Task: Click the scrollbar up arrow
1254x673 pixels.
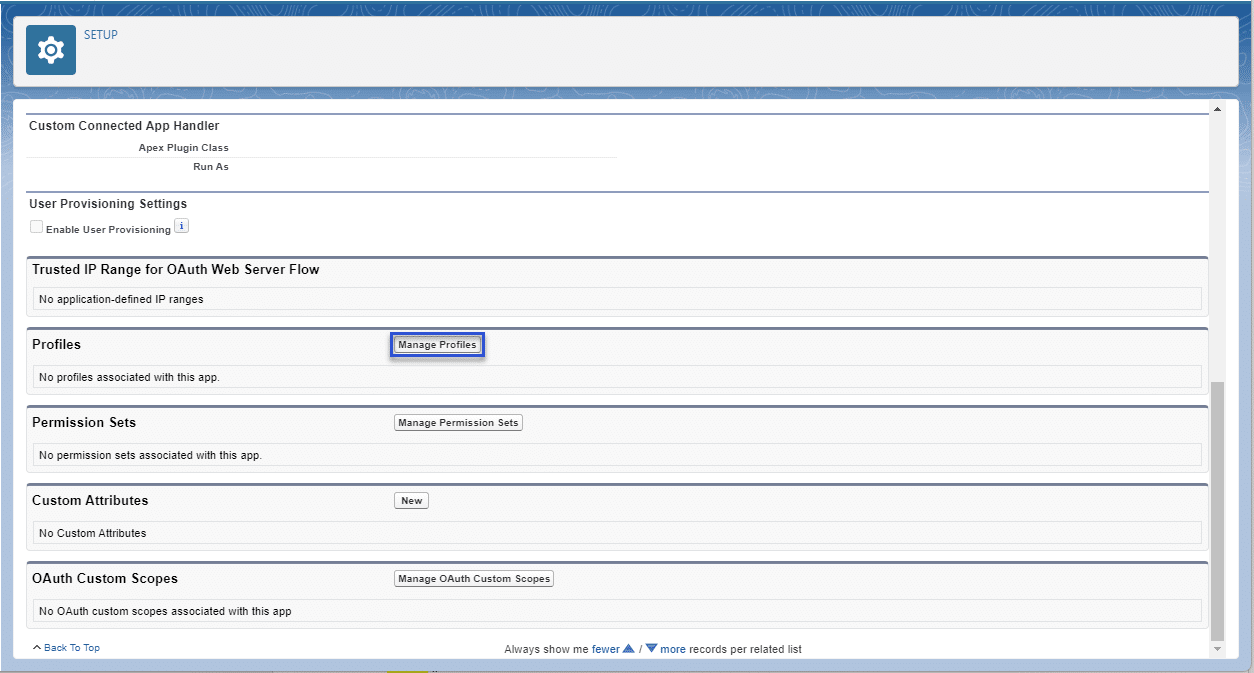Action: tap(1217, 108)
